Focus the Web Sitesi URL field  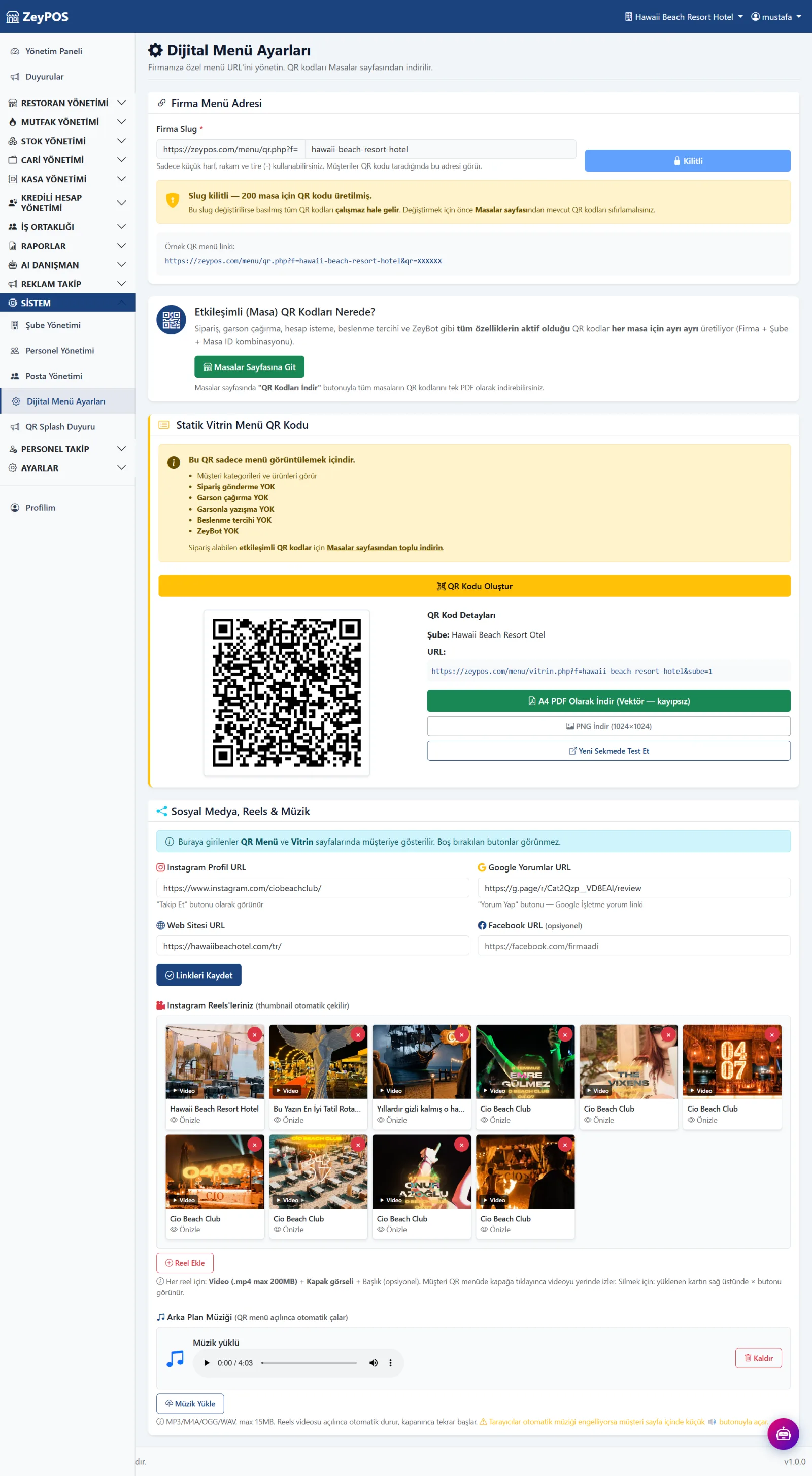tap(312, 946)
